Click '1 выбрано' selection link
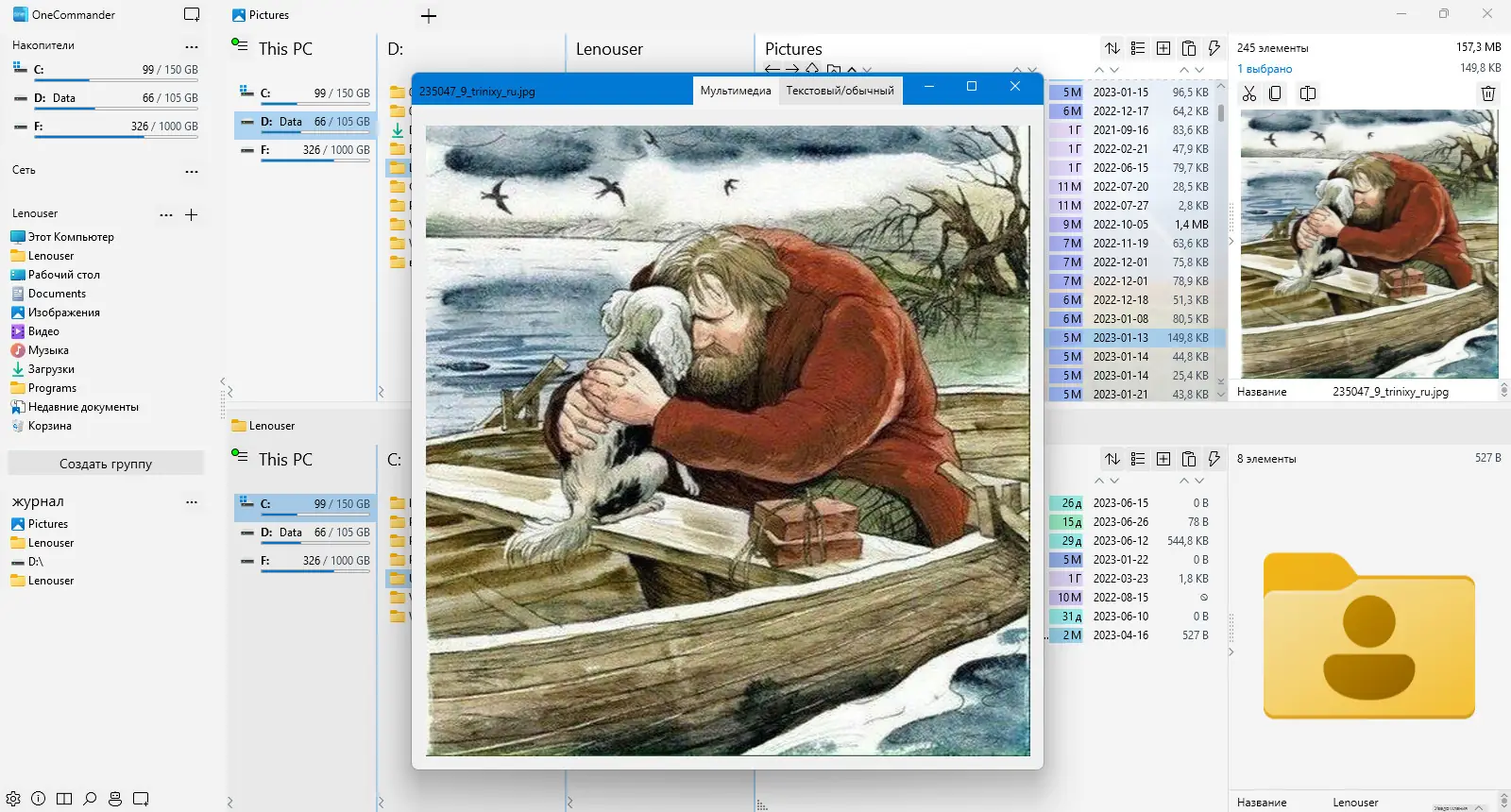Image resolution: width=1511 pixels, height=812 pixels. tap(1265, 69)
